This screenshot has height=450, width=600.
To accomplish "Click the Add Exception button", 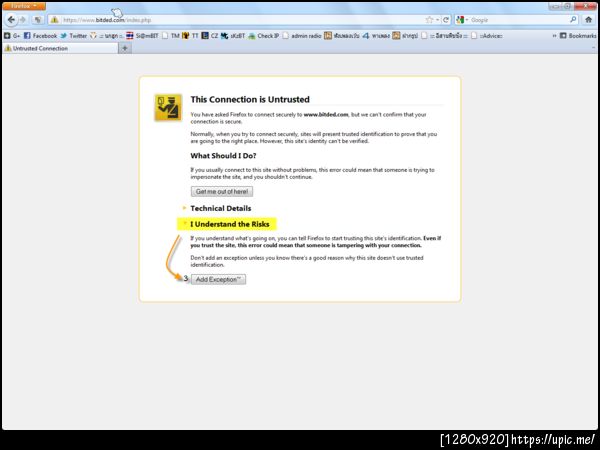I will tap(218, 279).
